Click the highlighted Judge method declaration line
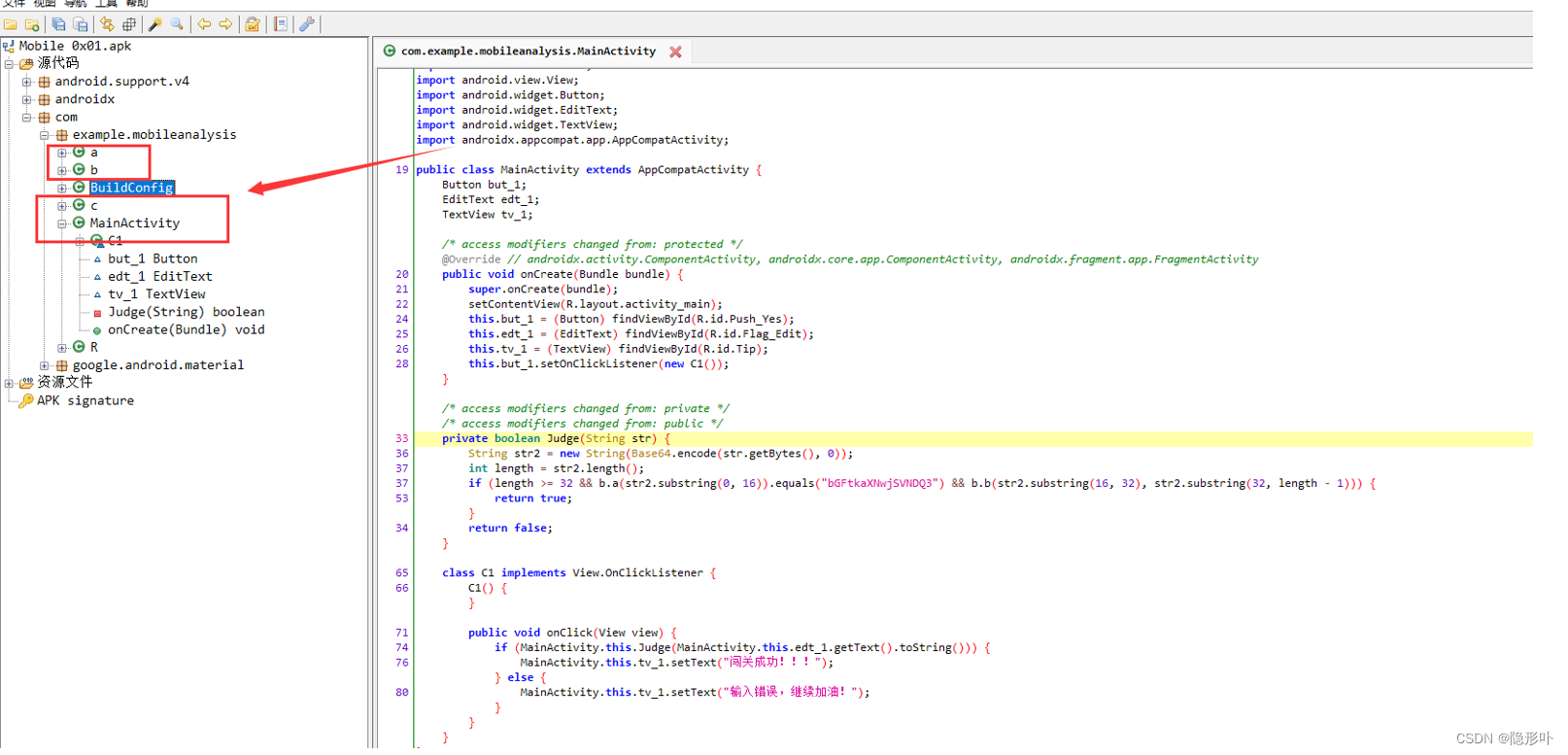The width and height of the screenshot is (1568, 755). click(972, 439)
